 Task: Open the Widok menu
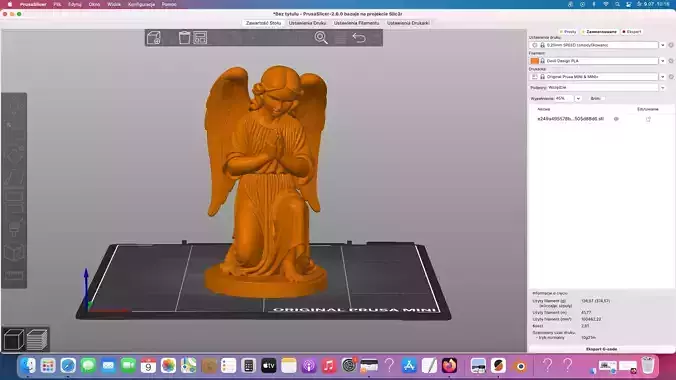(114, 4)
